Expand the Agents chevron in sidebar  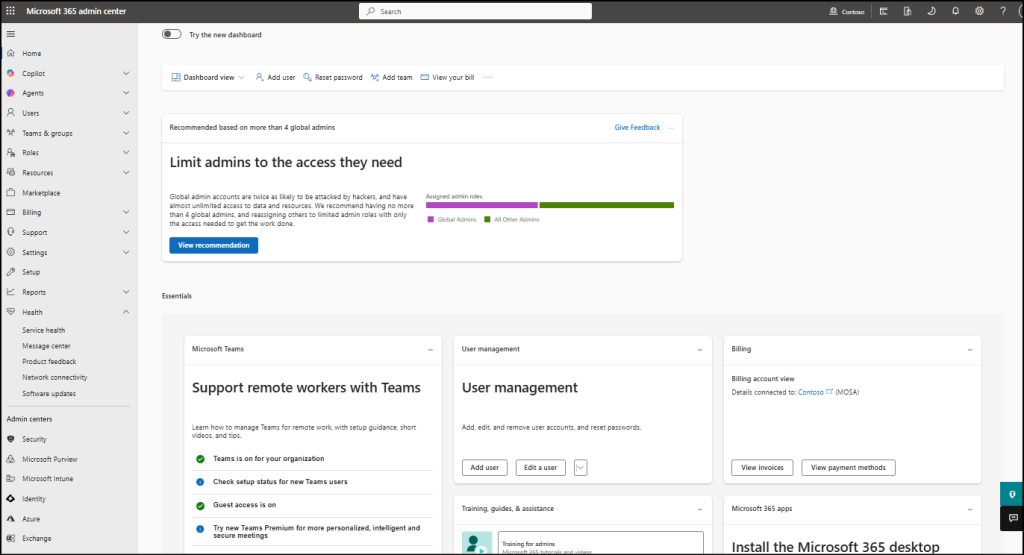coord(126,93)
